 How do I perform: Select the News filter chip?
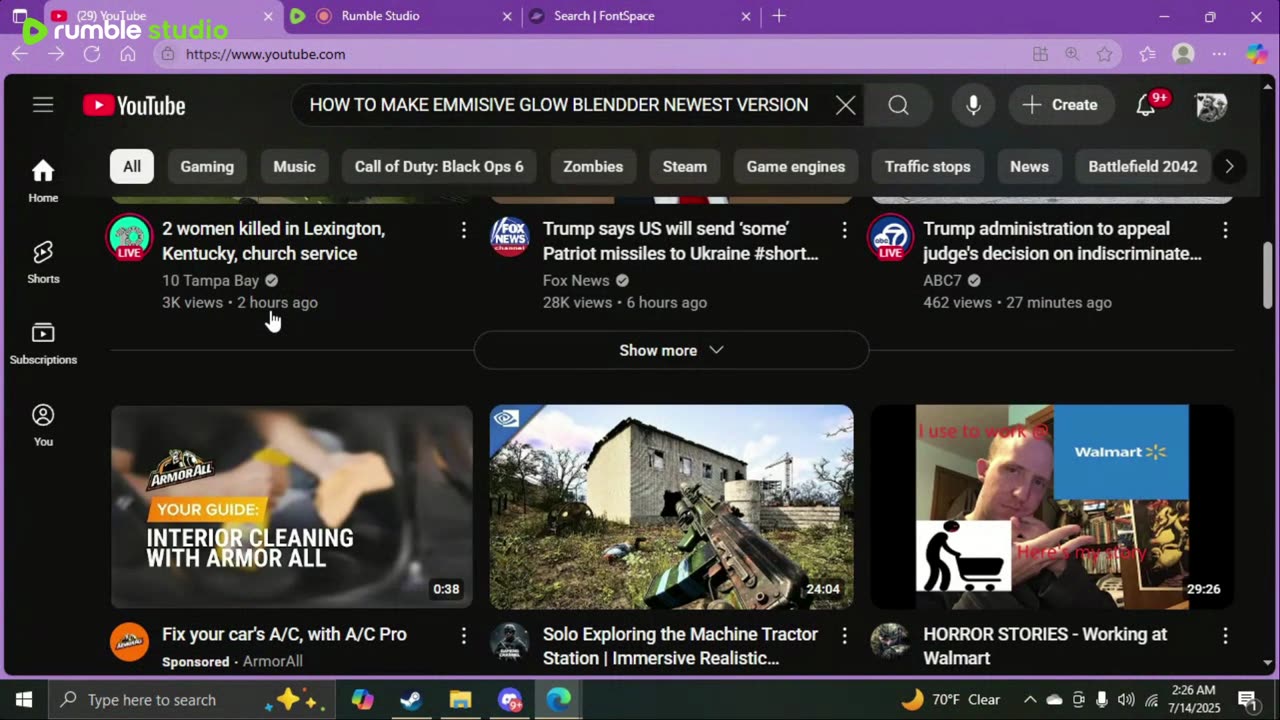[x=1029, y=167]
